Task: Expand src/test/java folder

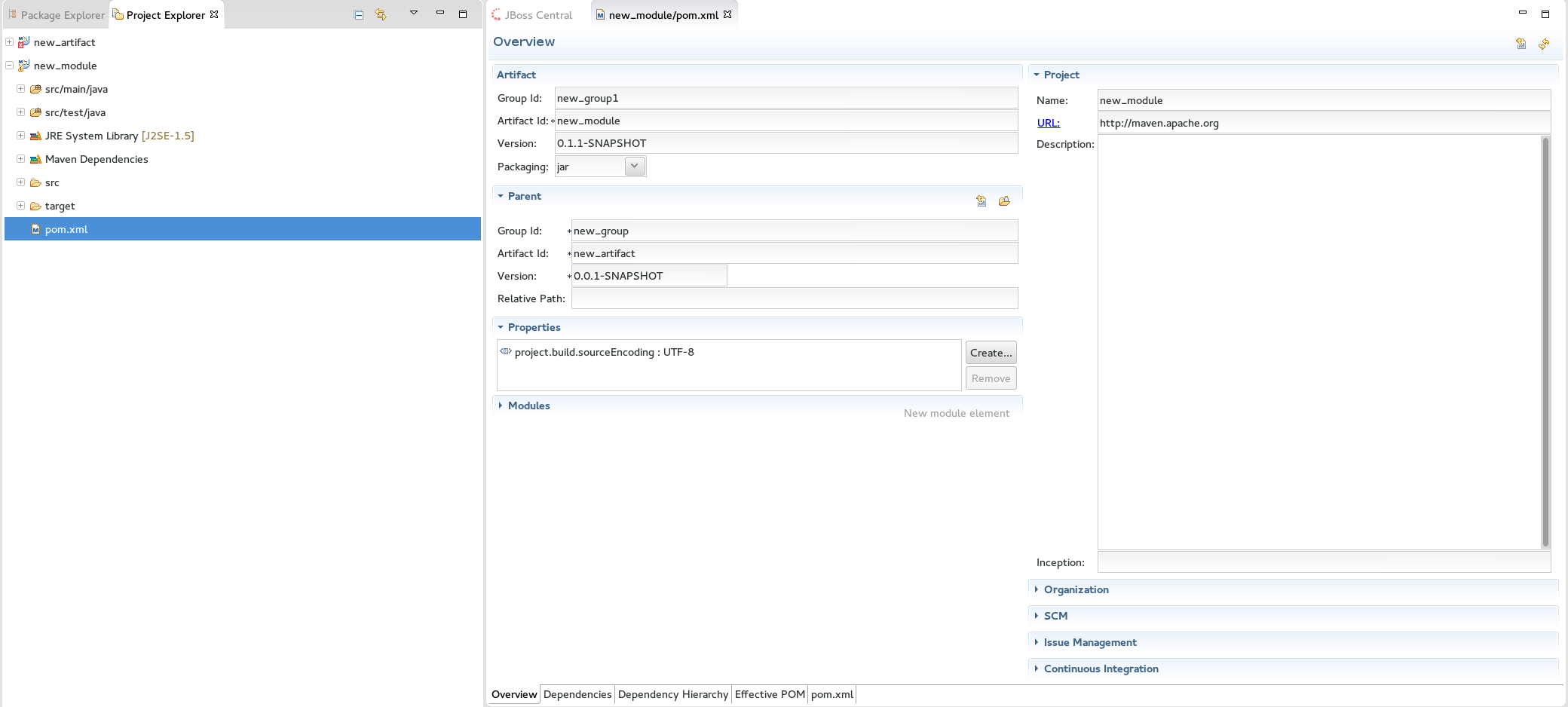Action: click(21, 112)
